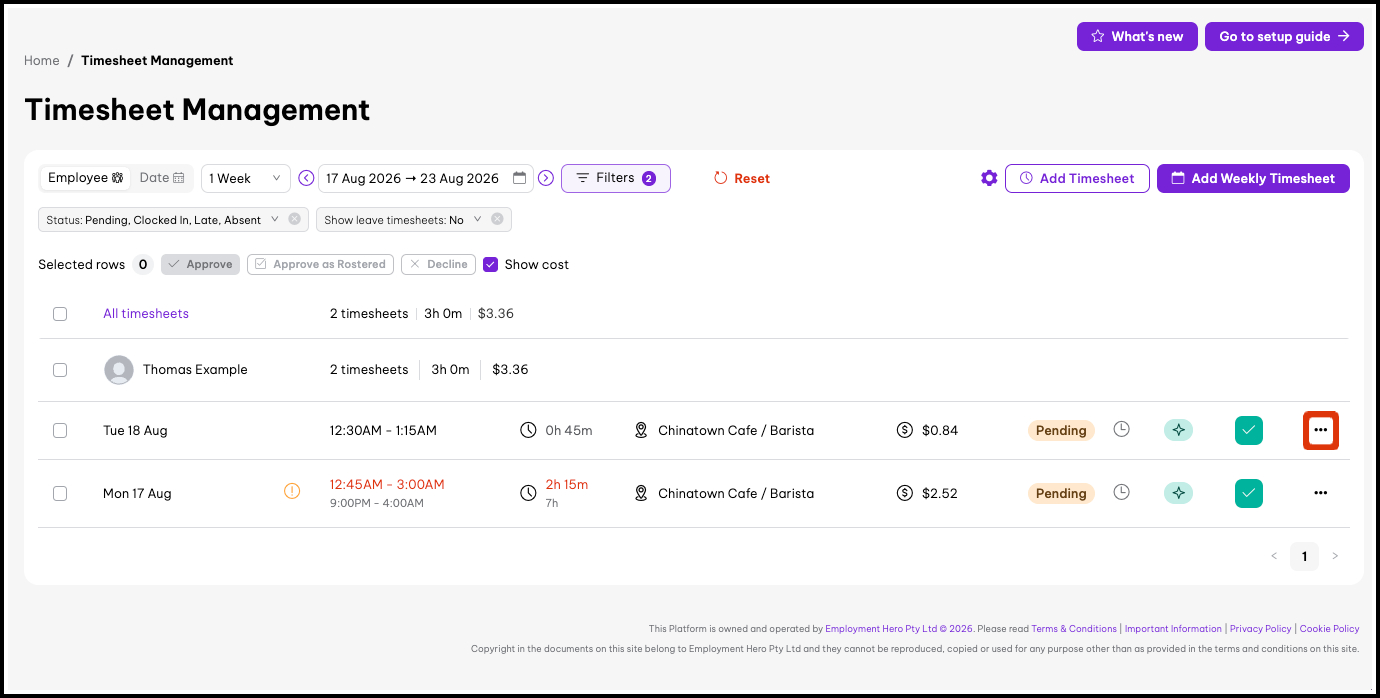Click Home breadcrumb

(x=42, y=60)
